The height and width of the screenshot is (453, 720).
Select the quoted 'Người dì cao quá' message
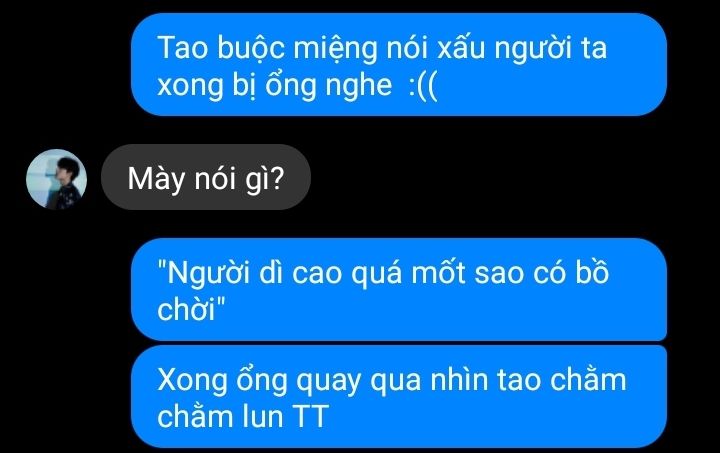click(x=399, y=290)
